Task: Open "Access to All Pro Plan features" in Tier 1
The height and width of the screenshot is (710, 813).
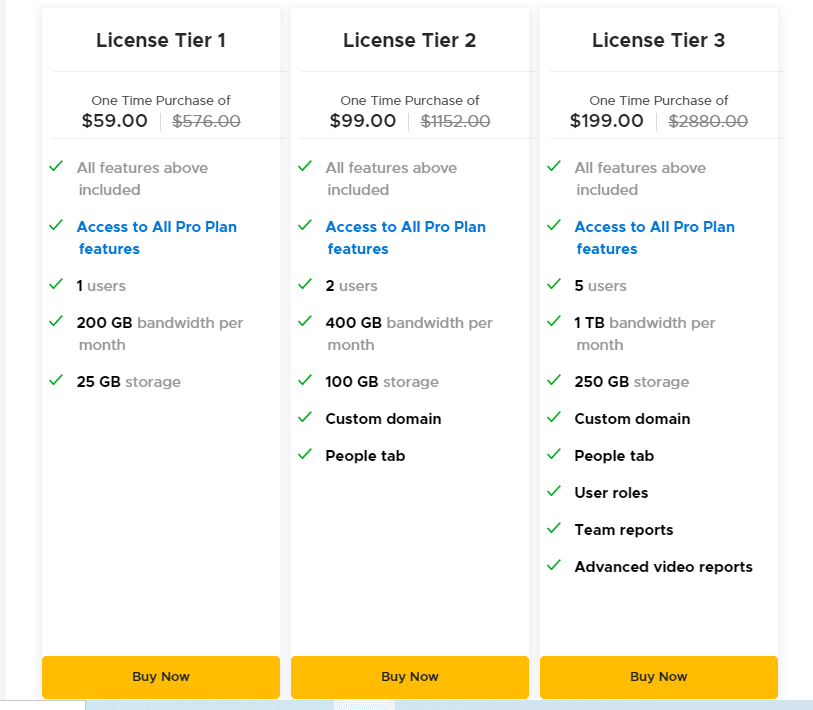Action: pyautogui.click(x=157, y=237)
